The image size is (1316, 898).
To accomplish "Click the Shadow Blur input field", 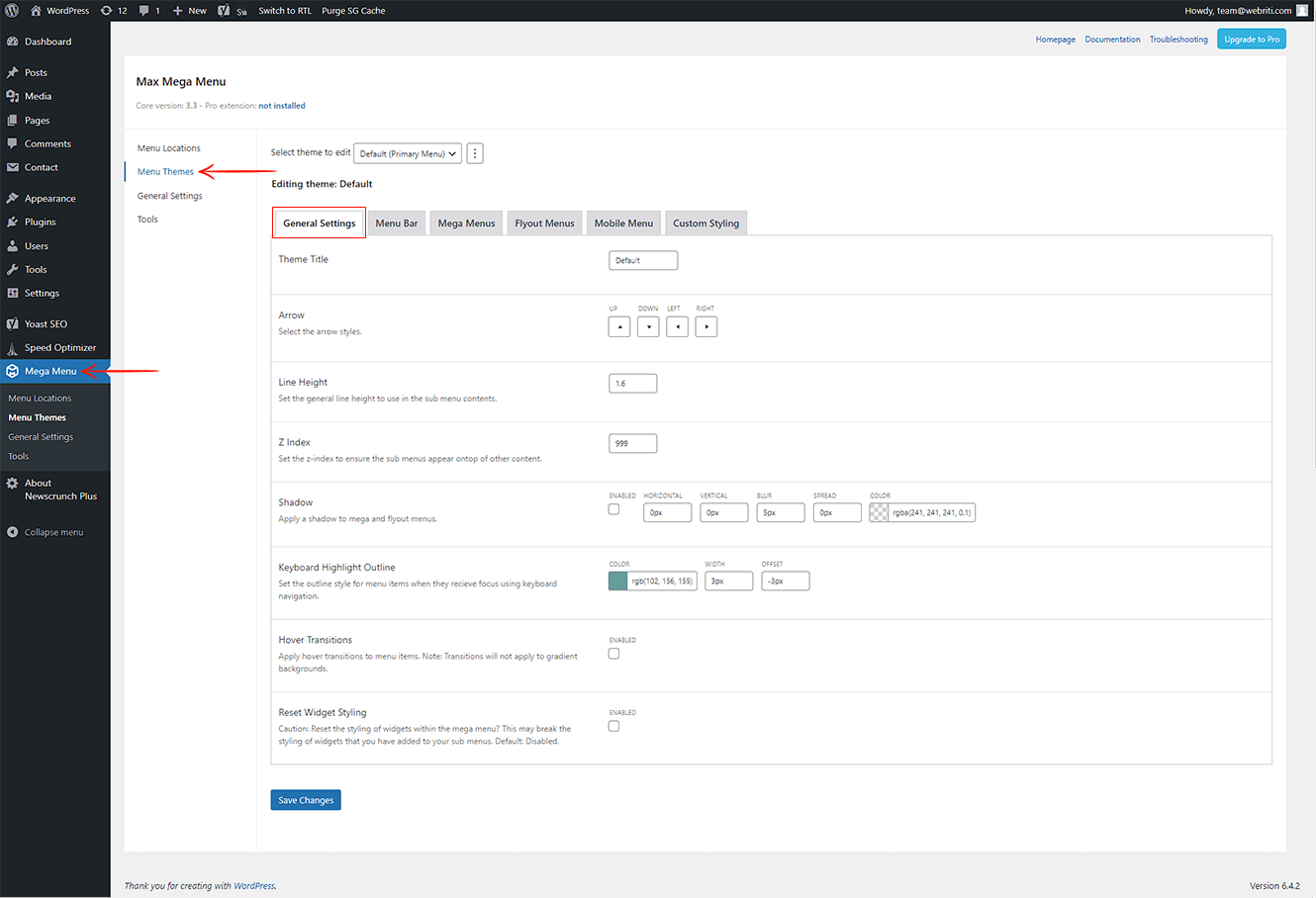I will point(781,512).
